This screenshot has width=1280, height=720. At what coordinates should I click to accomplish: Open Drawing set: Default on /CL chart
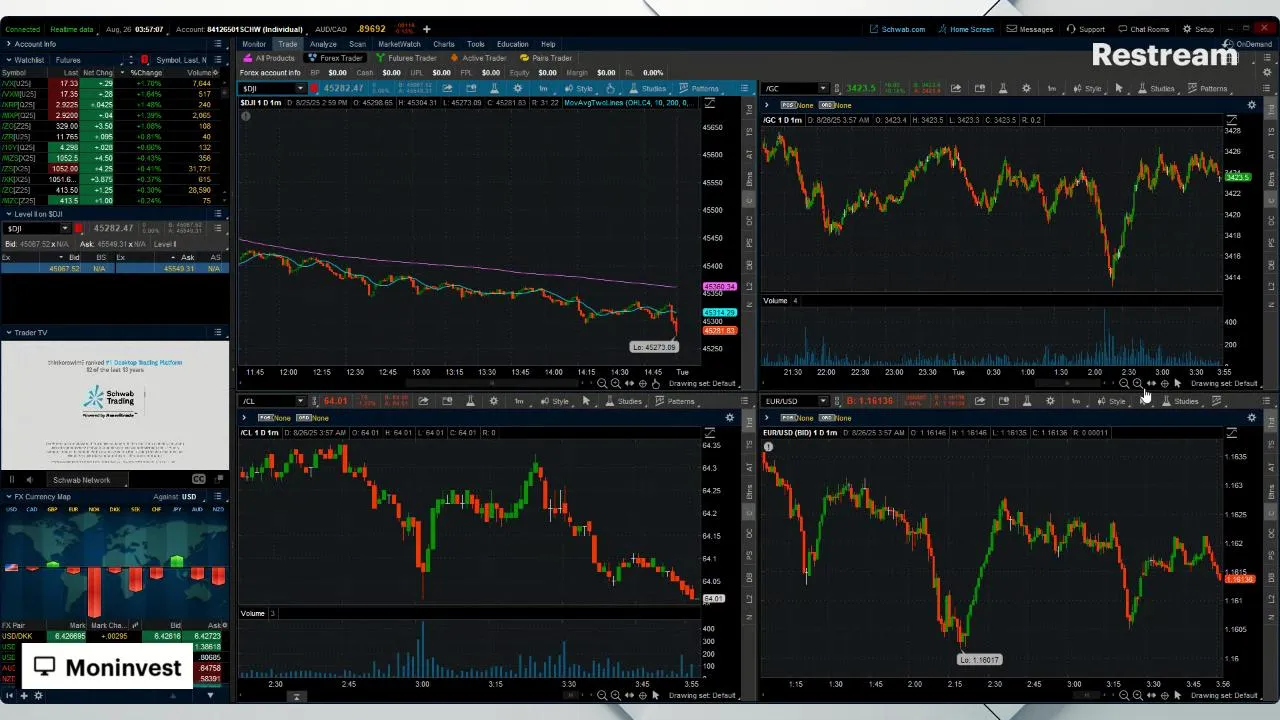coord(702,695)
